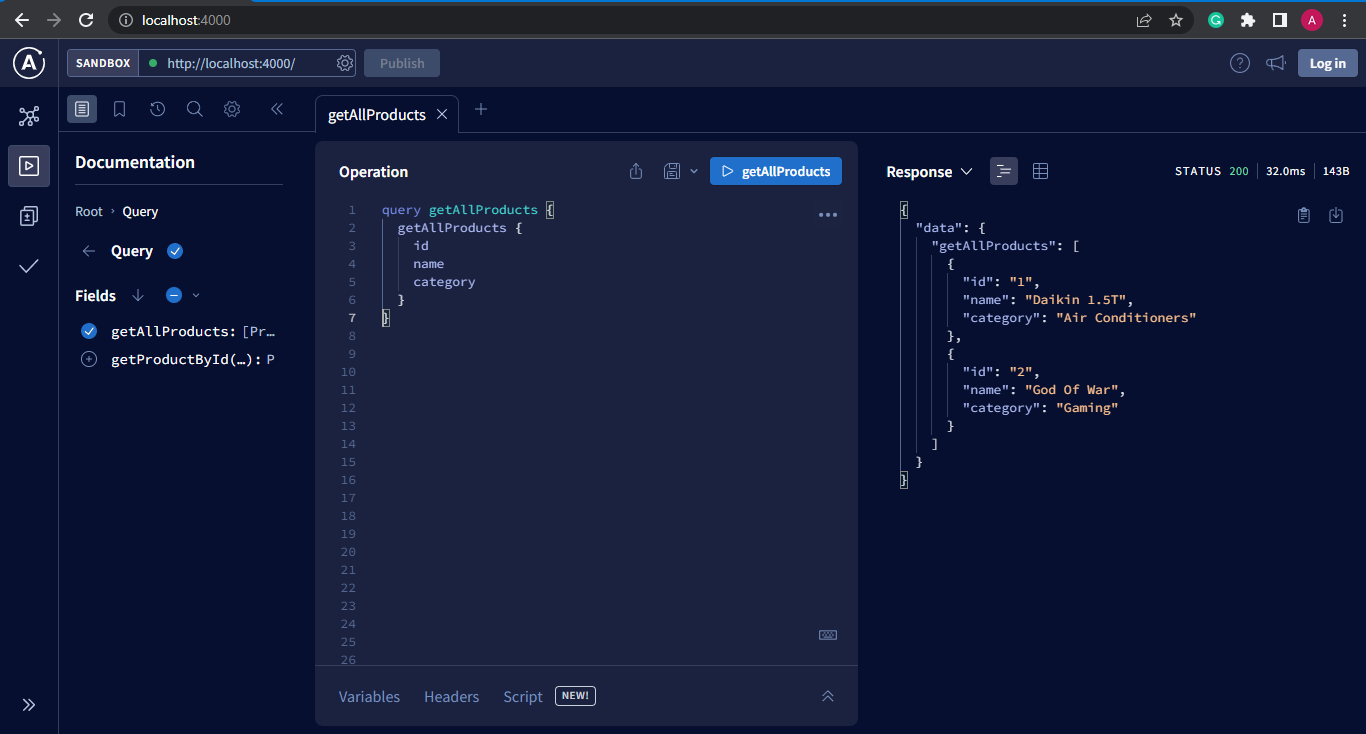Viewport: 1366px width, 734px height.
Task: Run the getAllProducts query
Action: 775,171
